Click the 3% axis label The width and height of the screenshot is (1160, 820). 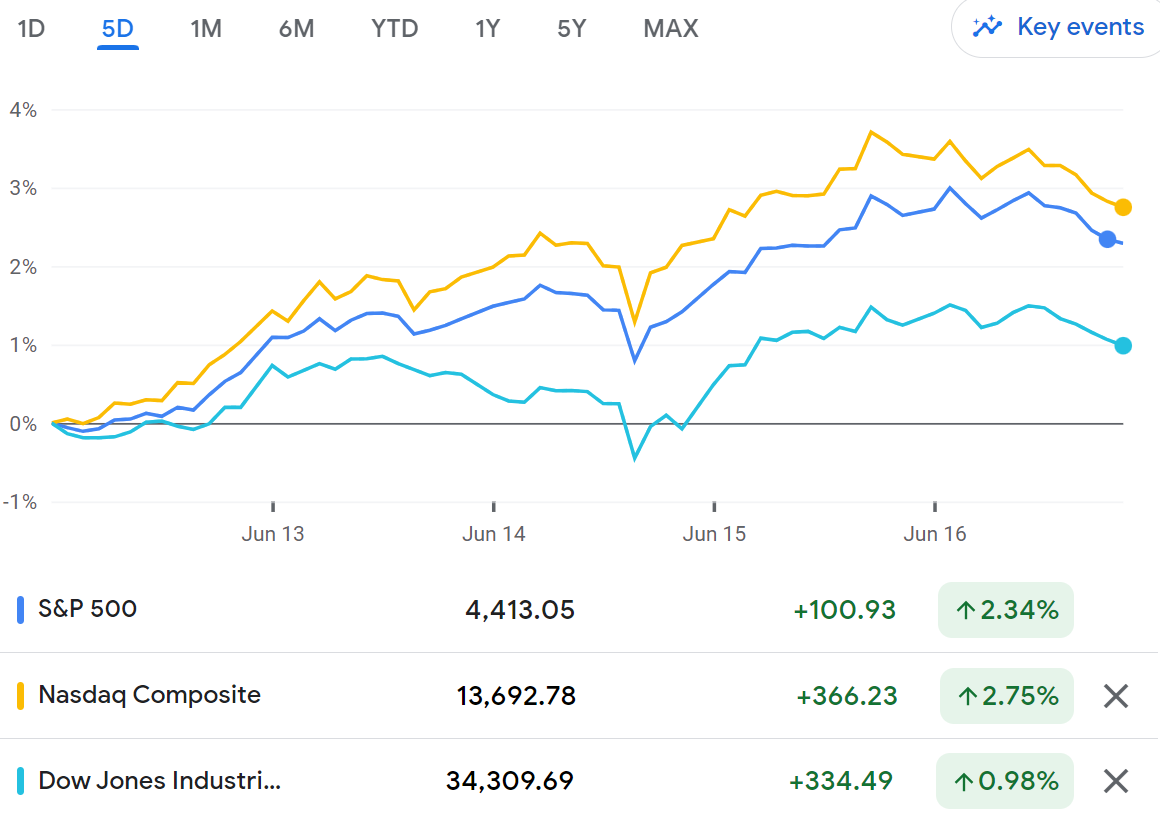[23, 188]
